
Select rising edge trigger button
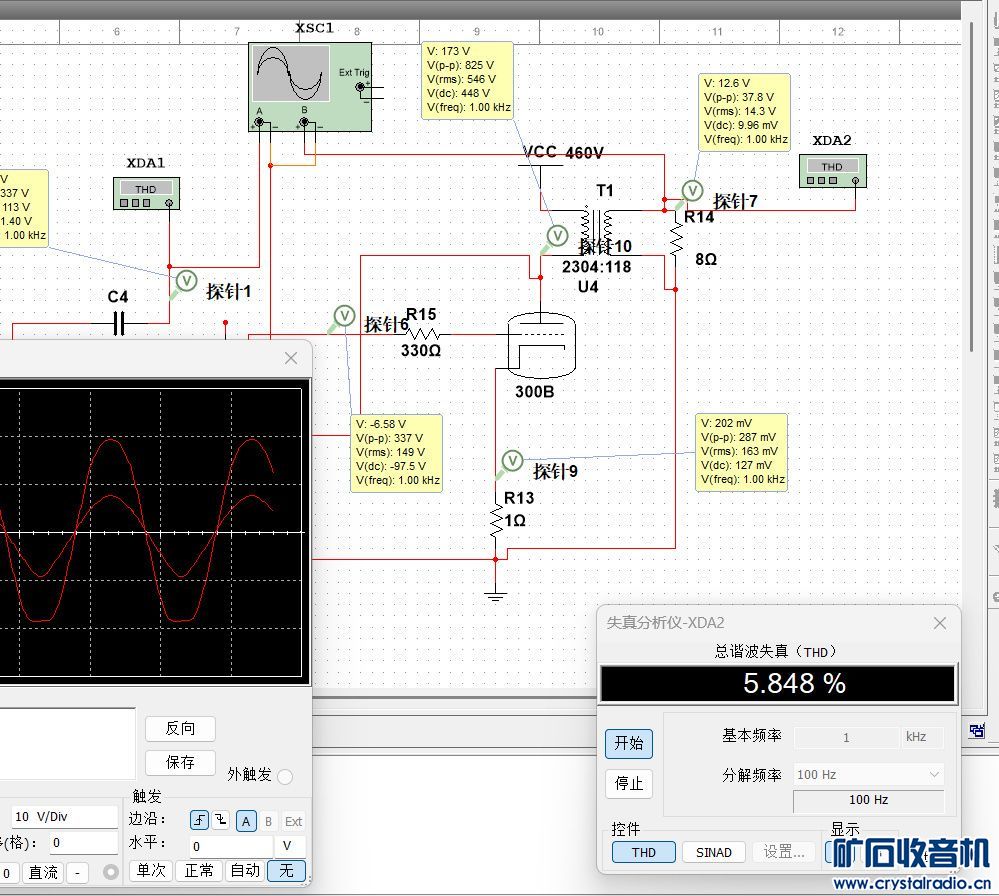tap(200, 821)
